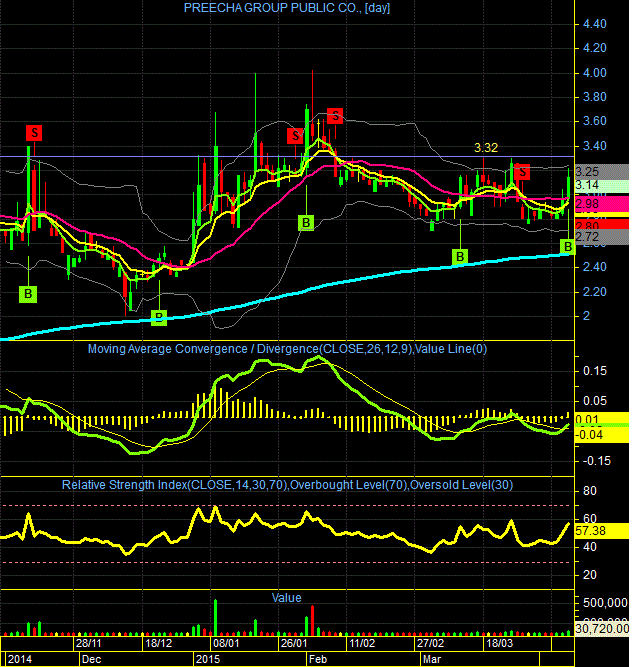Click the 26/01 date label
The height and width of the screenshot is (667, 633).
coord(294,643)
